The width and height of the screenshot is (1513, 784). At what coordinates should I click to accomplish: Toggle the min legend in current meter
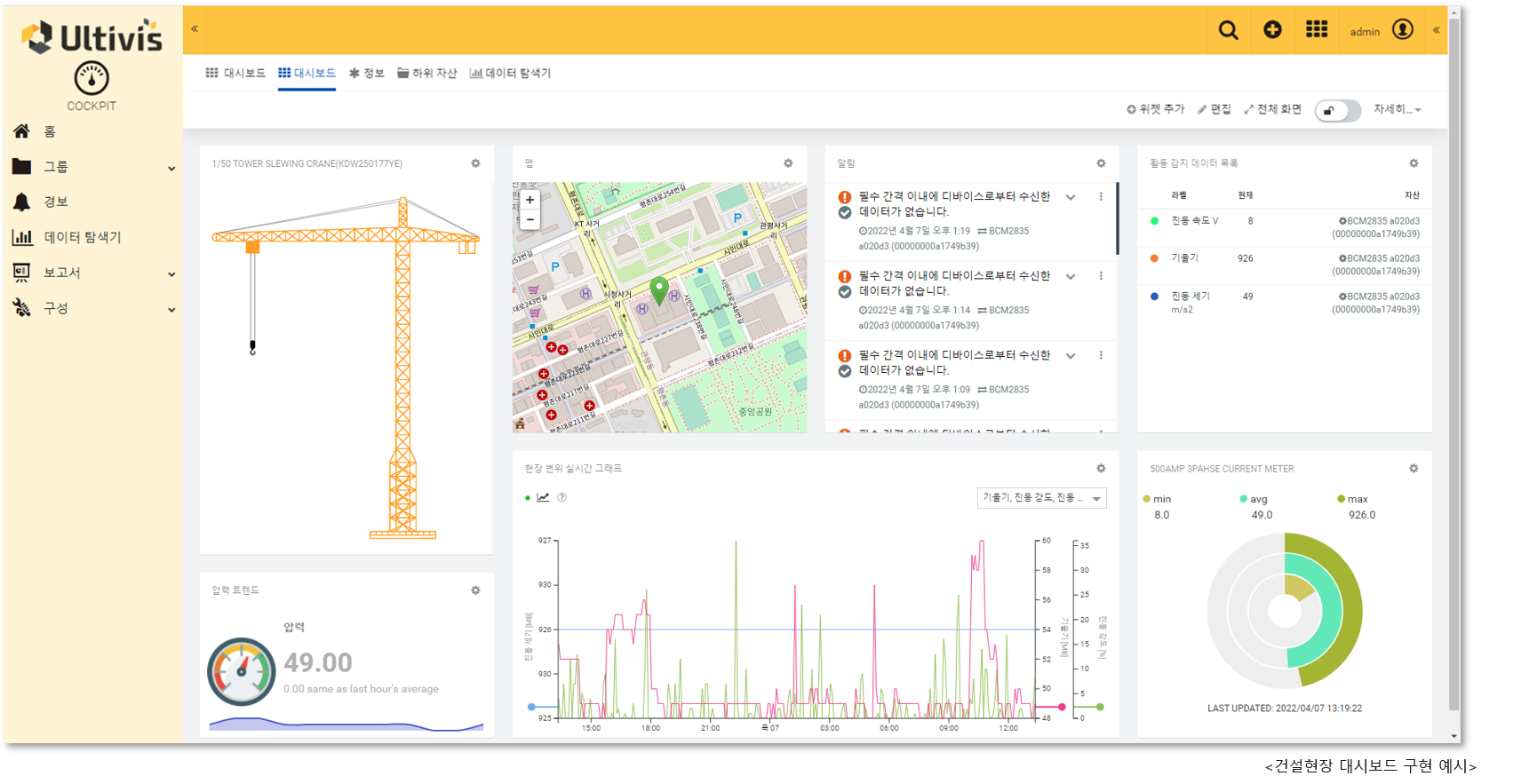(1157, 499)
